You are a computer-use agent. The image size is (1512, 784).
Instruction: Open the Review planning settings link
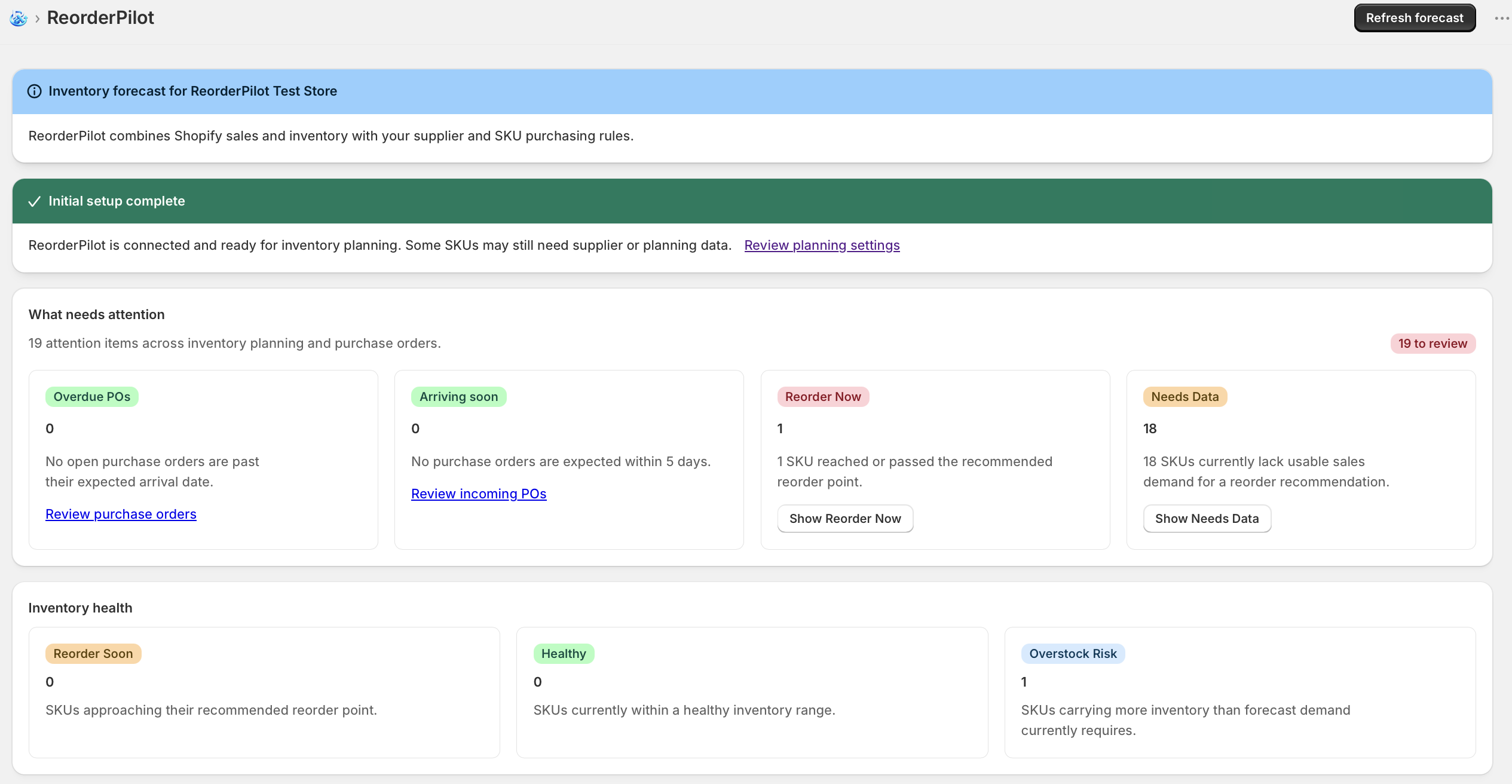pyautogui.click(x=822, y=246)
